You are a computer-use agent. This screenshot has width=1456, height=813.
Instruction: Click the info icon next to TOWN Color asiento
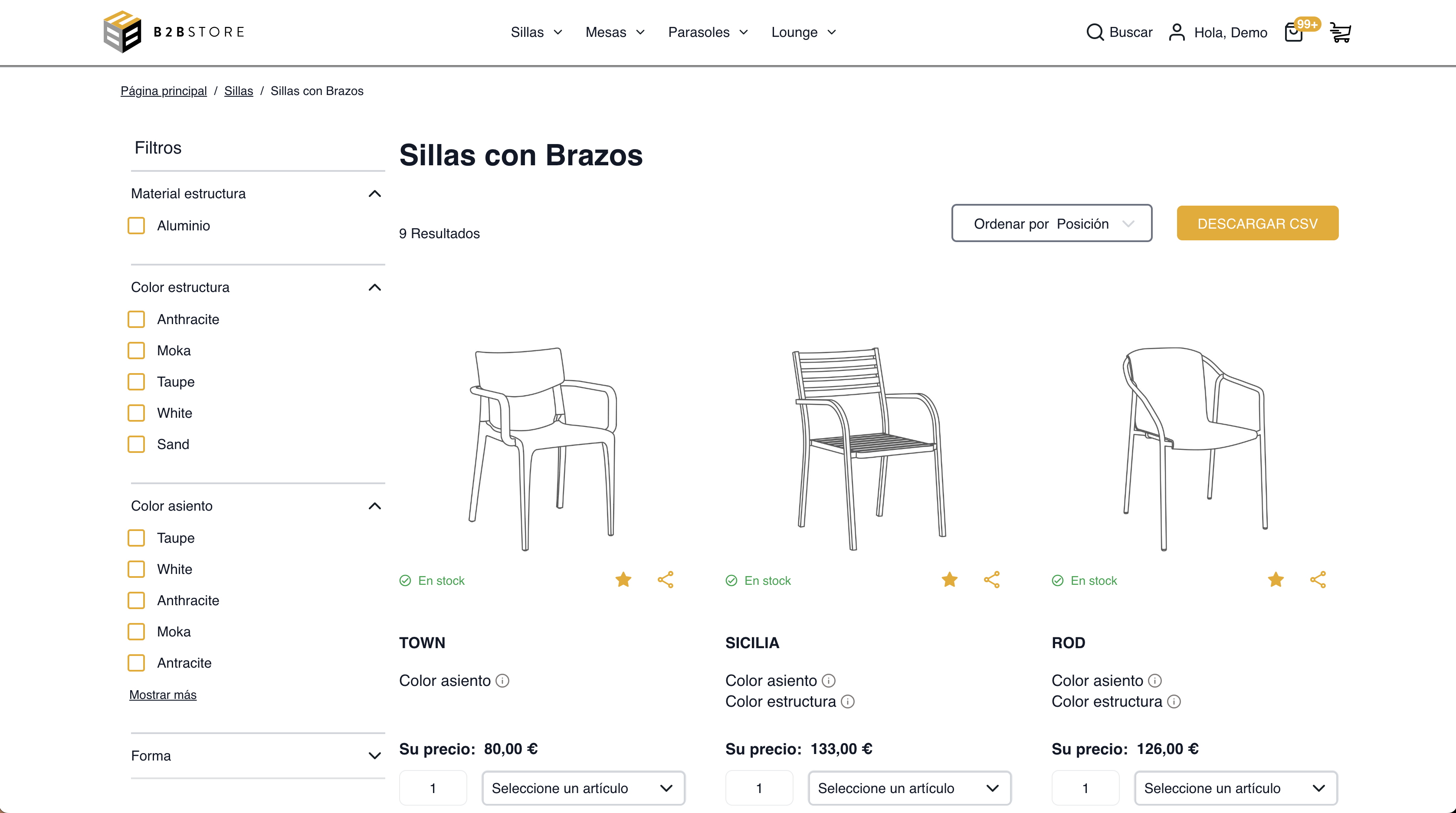502,681
